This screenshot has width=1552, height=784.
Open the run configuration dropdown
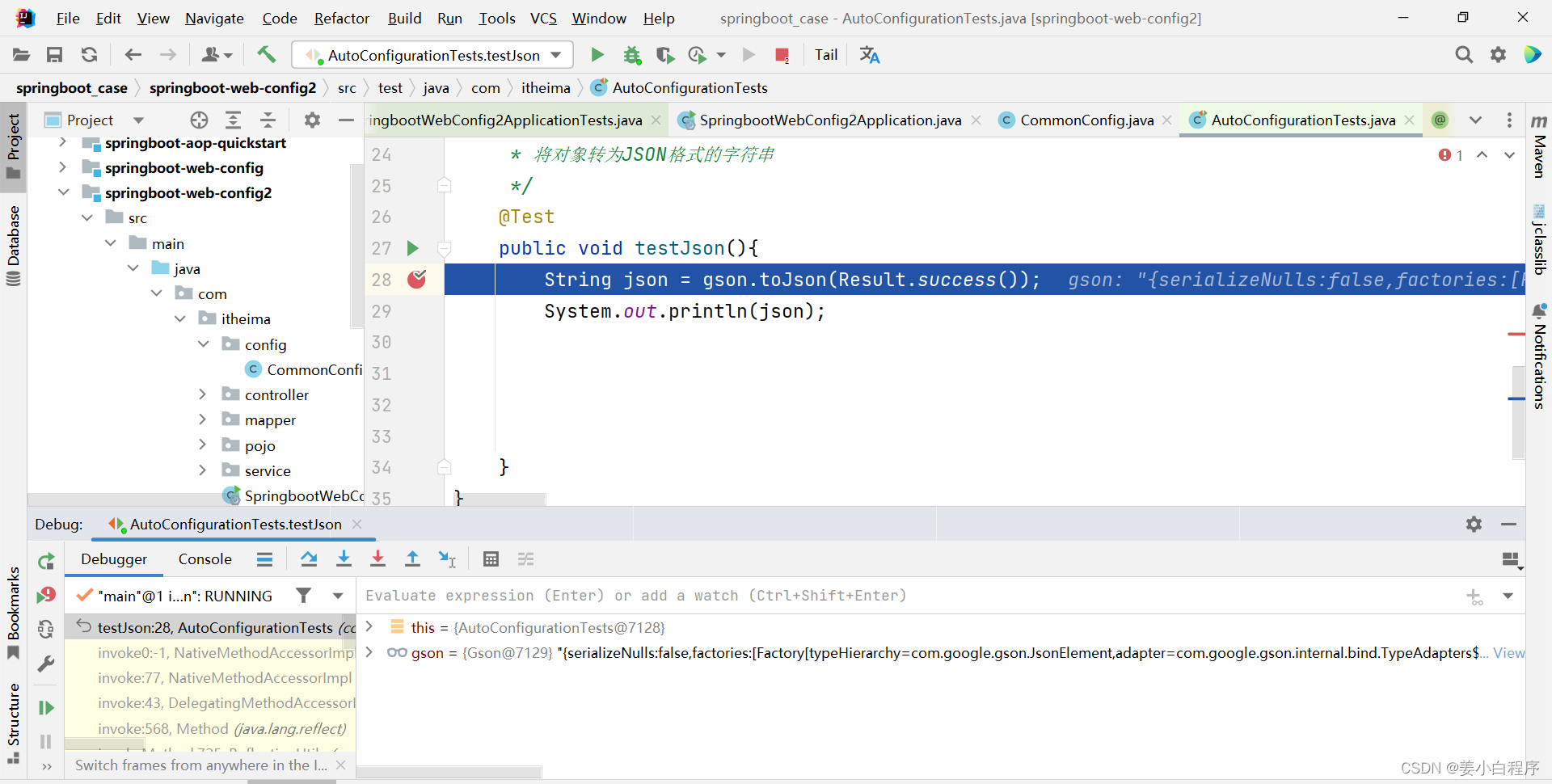555,55
